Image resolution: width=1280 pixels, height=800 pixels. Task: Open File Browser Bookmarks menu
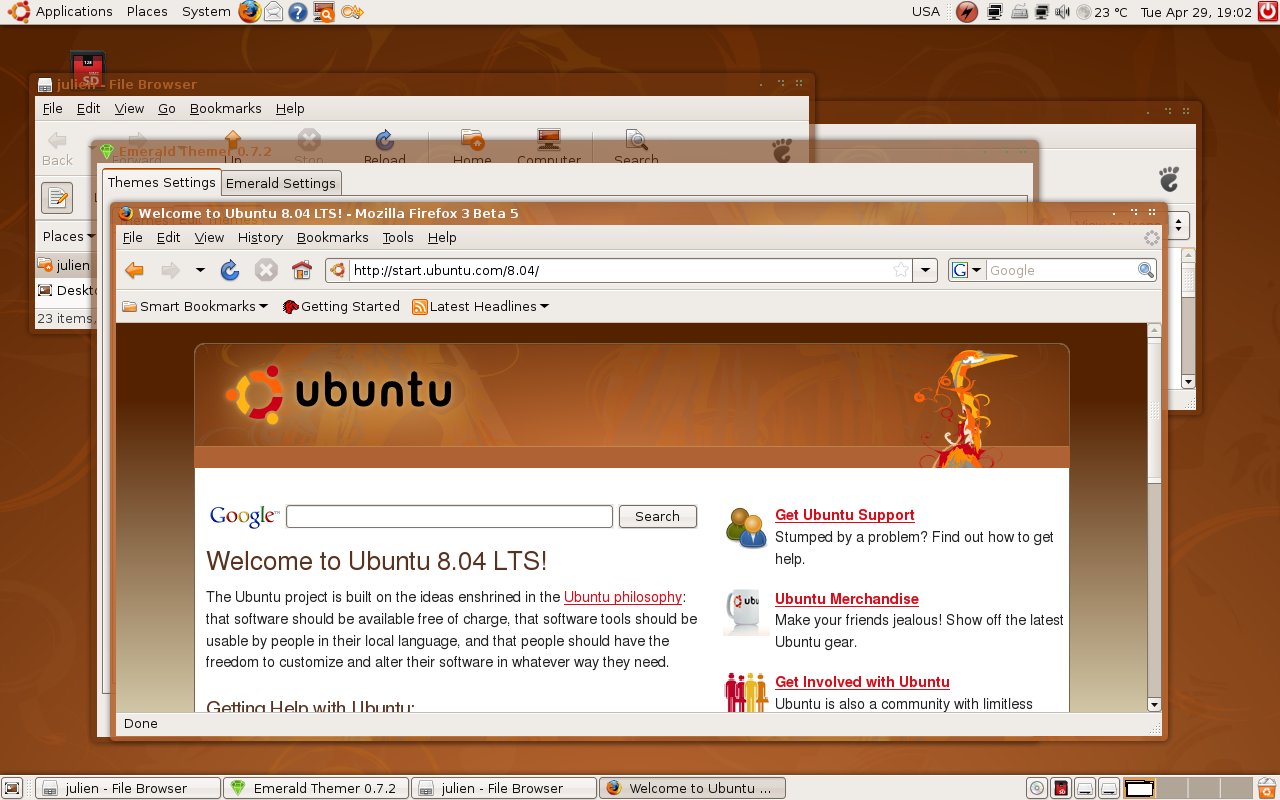coord(226,108)
